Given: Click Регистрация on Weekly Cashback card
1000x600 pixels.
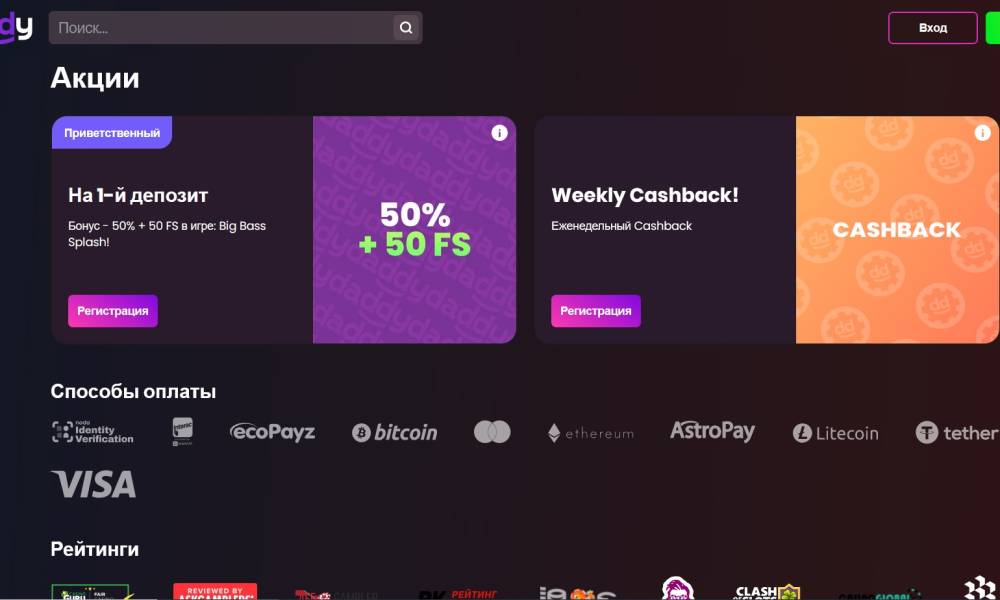Looking at the screenshot, I should (596, 311).
